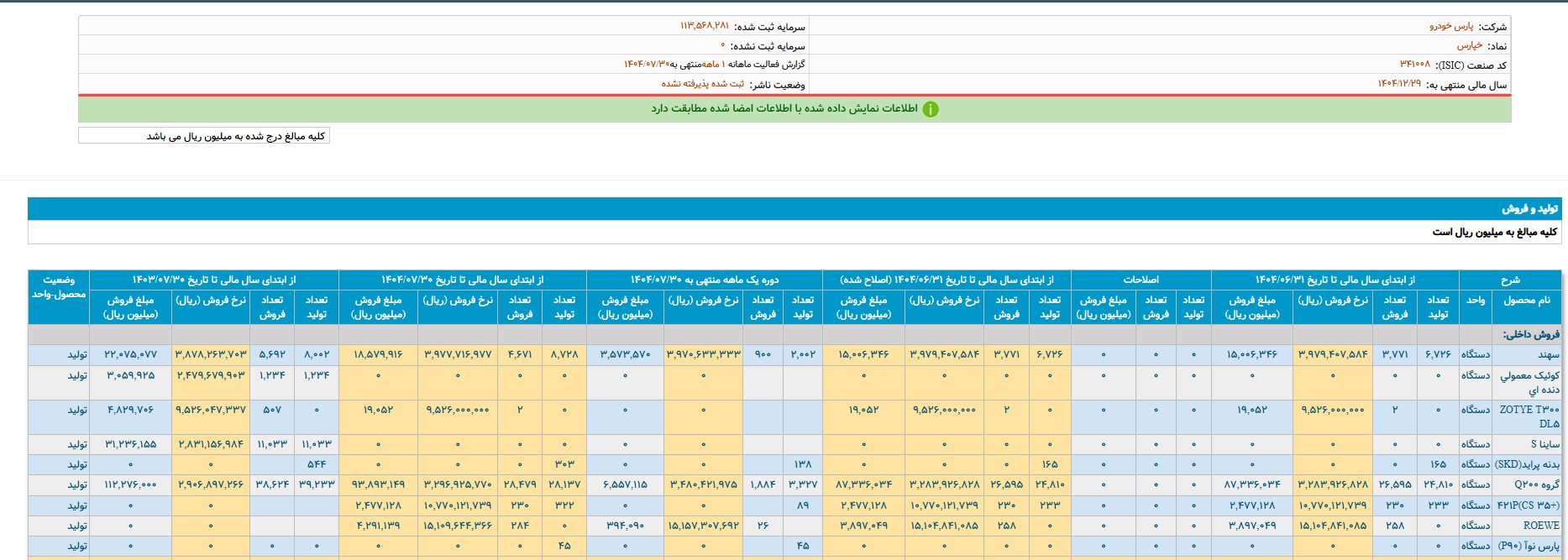Select the fiscal year end date ۱۴۰۴/۱۲/۲۹
Image resolution: width=1568 pixels, height=560 pixels.
point(1399,84)
